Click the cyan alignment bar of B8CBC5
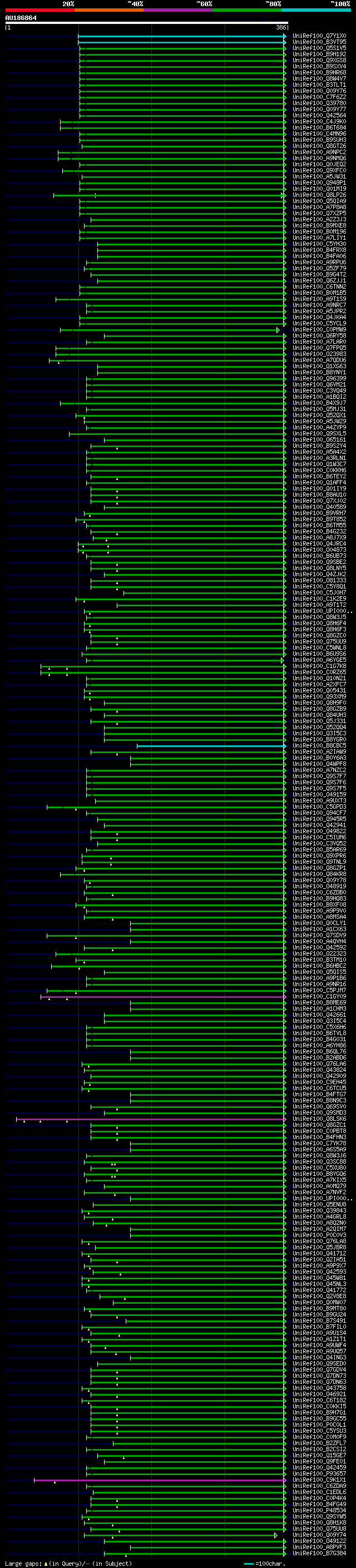The image size is (356, 1568). 211,746
